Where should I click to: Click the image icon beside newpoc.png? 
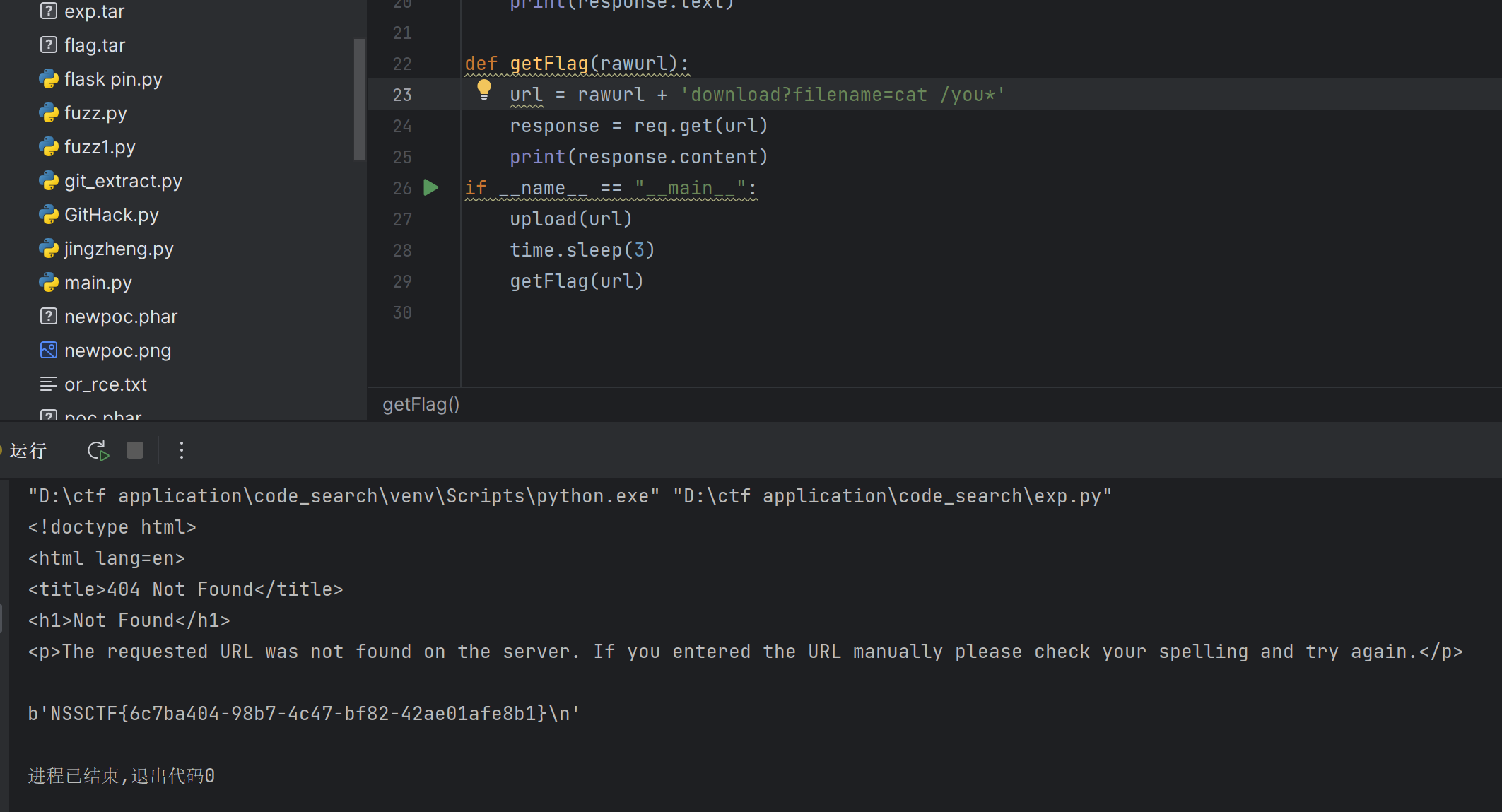(x=48, y=351)
